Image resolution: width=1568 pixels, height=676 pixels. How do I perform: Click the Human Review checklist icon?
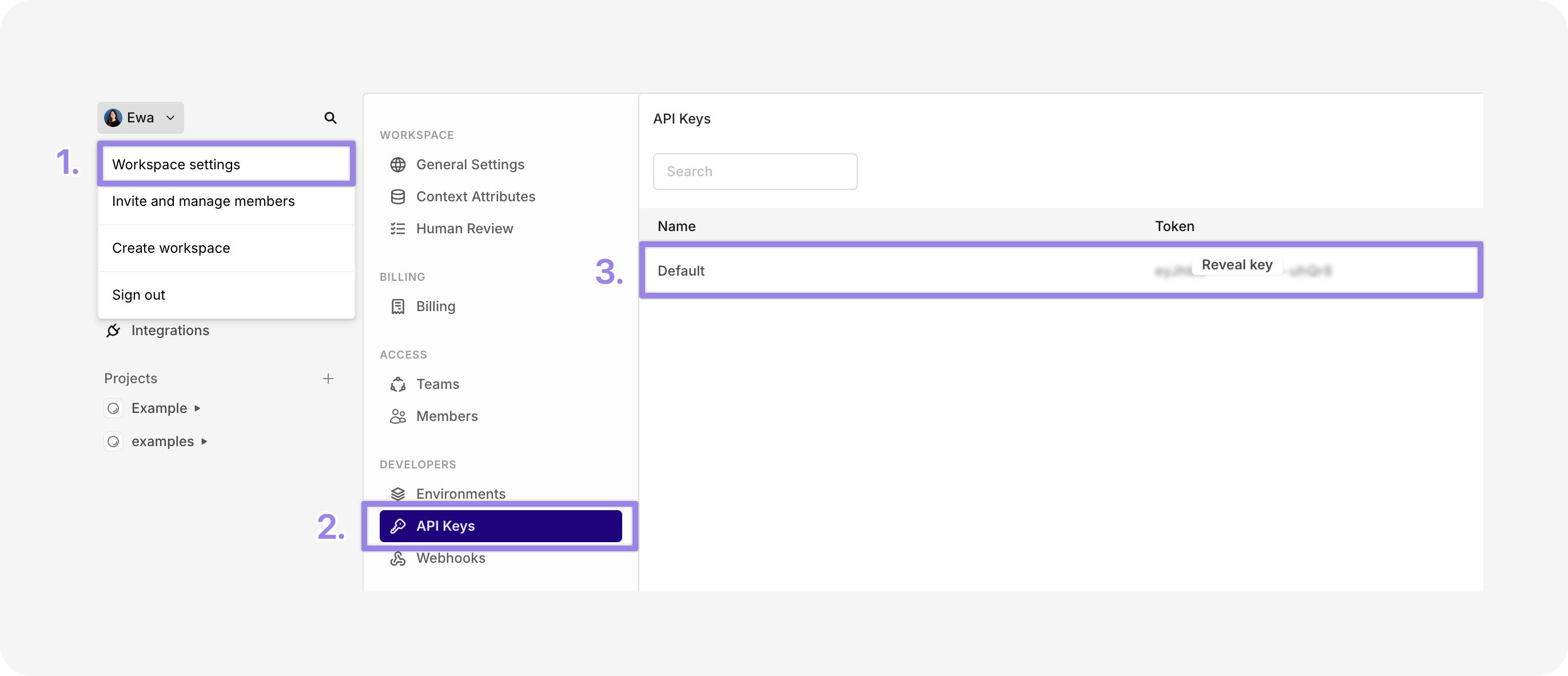pos(397,228)
